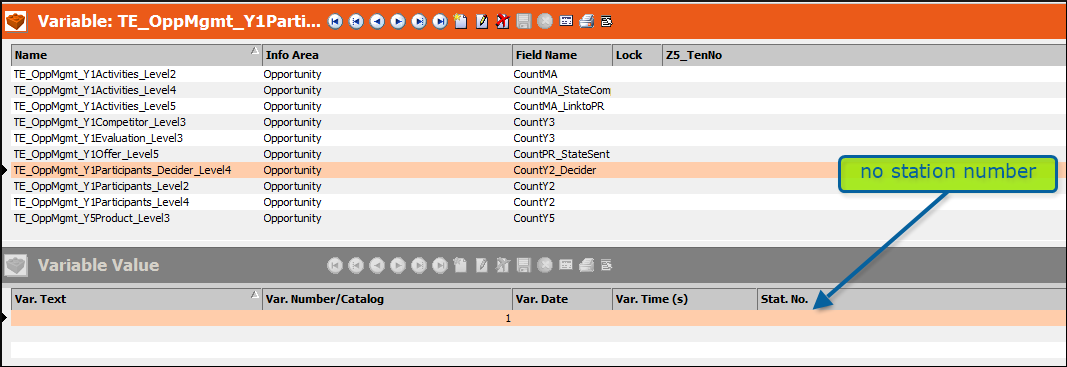Switch to mask view in Variable Value toolbar
The width and height of the screenshot is (1067, 367).
(565, 265)
